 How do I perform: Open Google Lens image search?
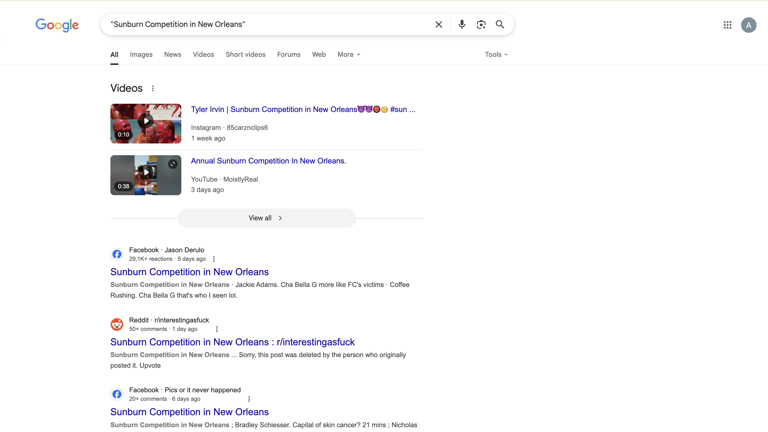point(481,24)
